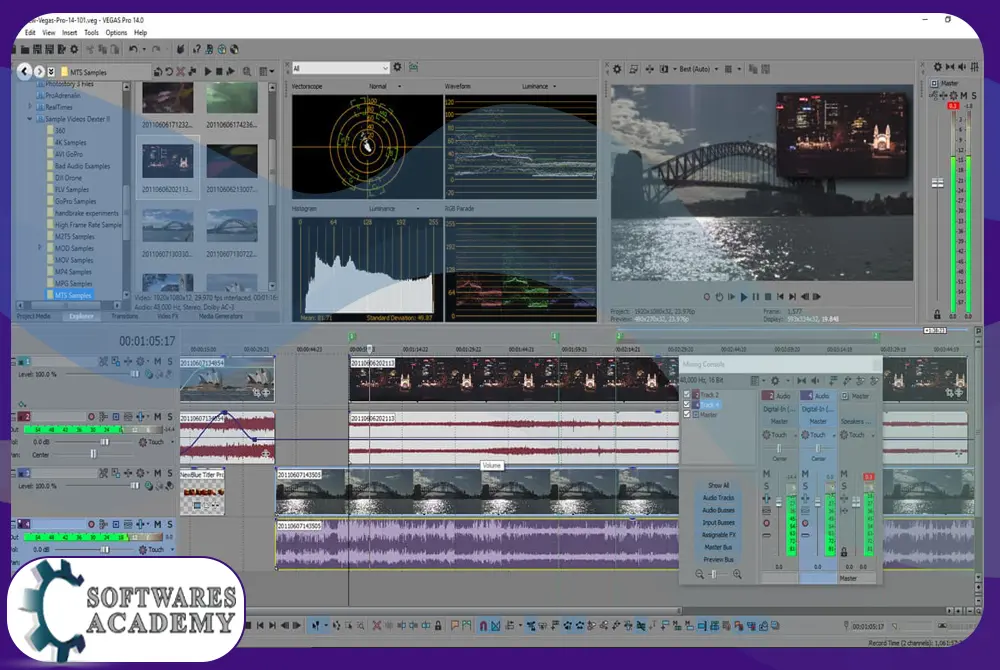Click the magnet Snapping icon in bottom toolbar
The image size is (1000, 670).
pyautogui.click(x=483, y=626)
